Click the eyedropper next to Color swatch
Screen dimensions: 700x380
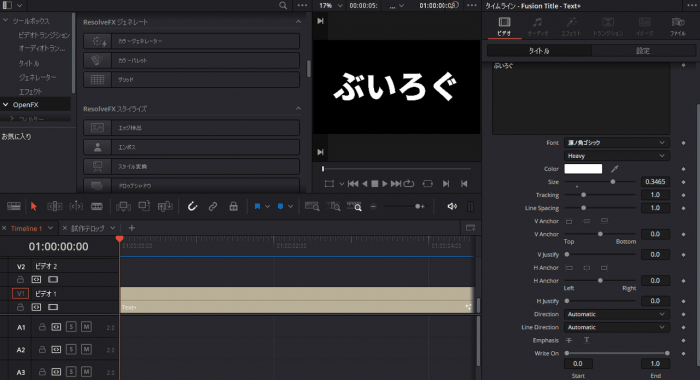[x=615, y=169]
